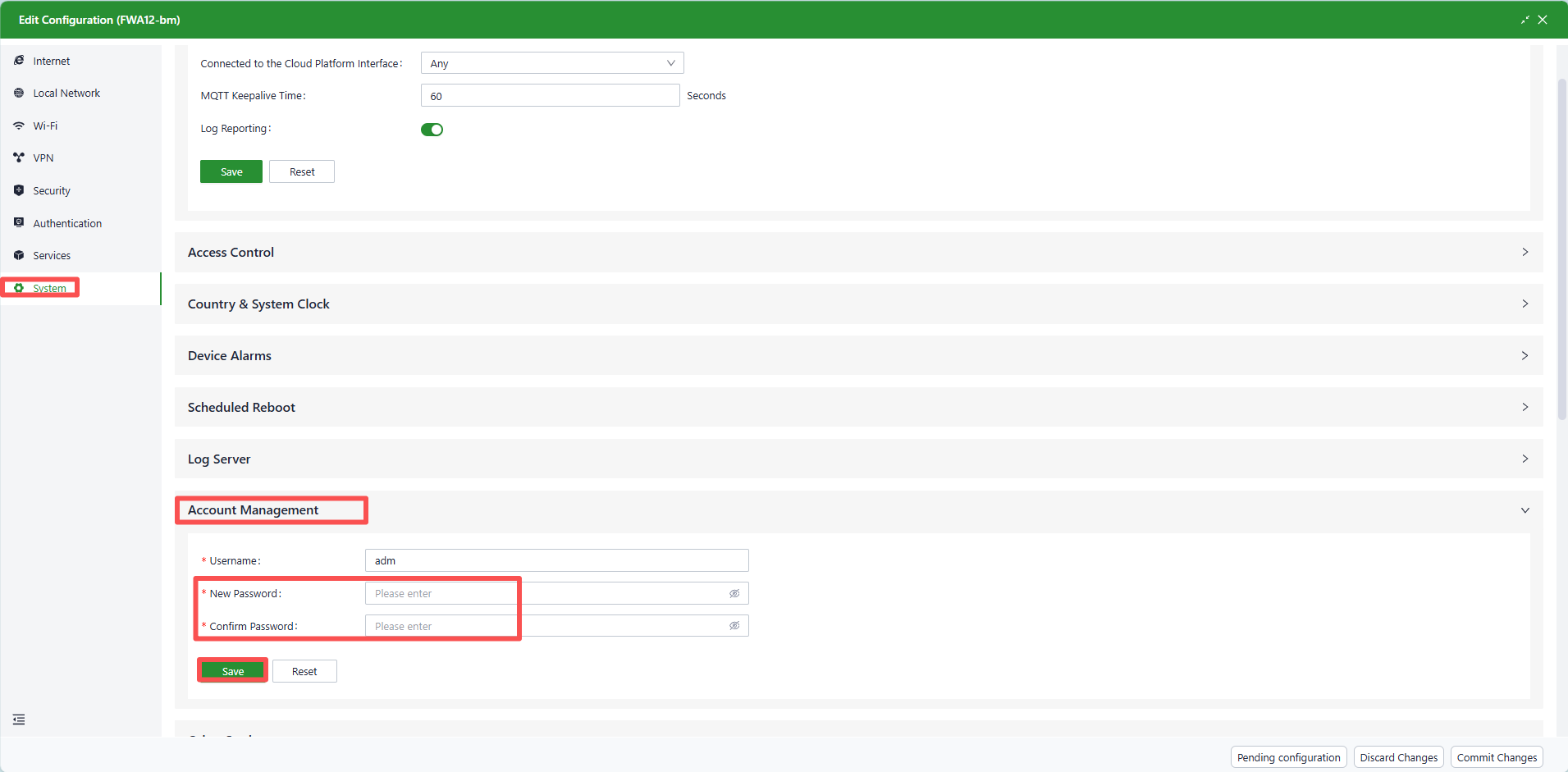Open the Internet menu
The width and height of the screenshot is (1568, 772).
[x=80, y=61]
